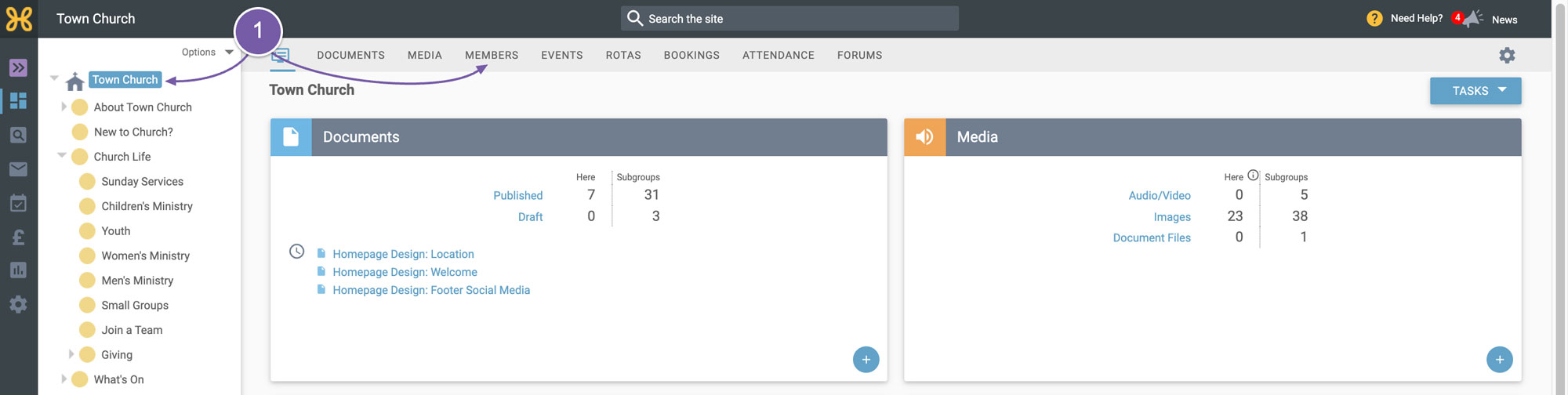Click the overview screen icon tab
The width and height of the screenshot is (1568, 395).
coord(281,56)
